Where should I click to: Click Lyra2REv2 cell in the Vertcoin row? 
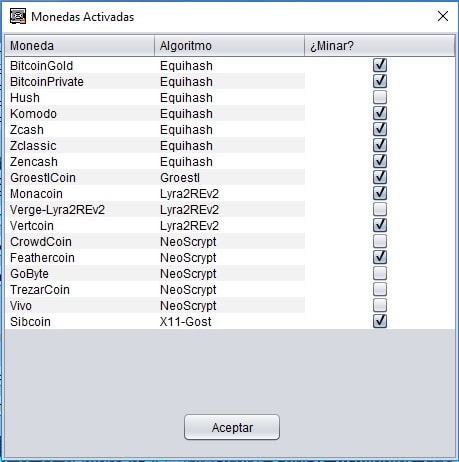tap(229, 226)
